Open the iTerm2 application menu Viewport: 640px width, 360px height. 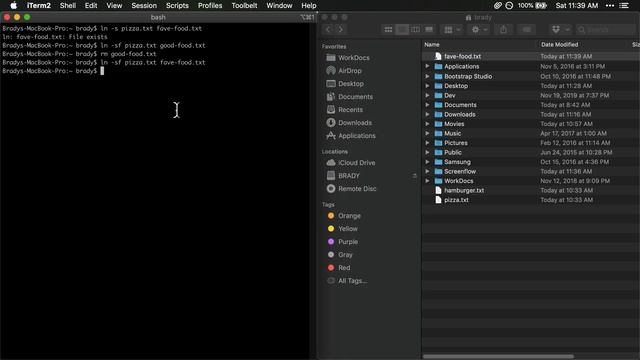[39, 6]
